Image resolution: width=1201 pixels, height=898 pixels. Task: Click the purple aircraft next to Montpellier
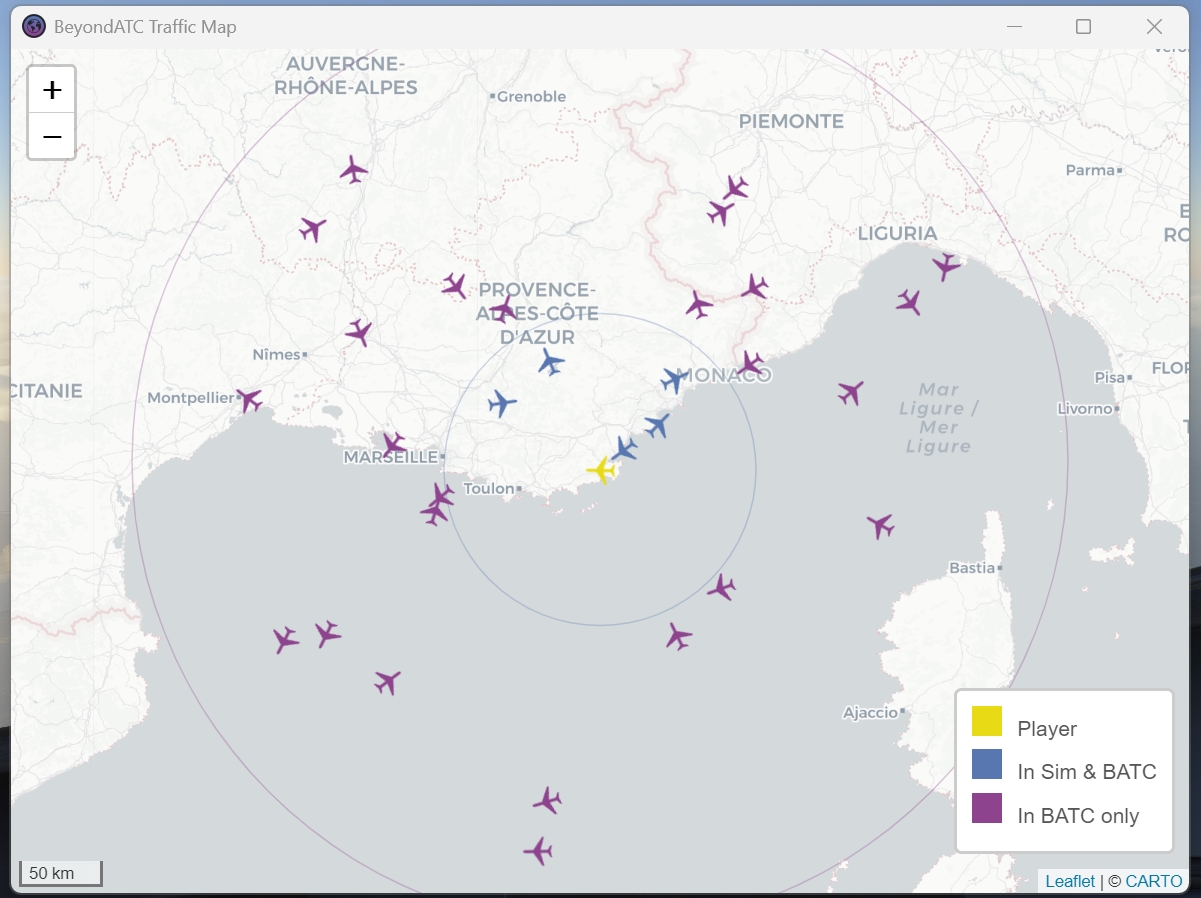[x=248, y=400]
